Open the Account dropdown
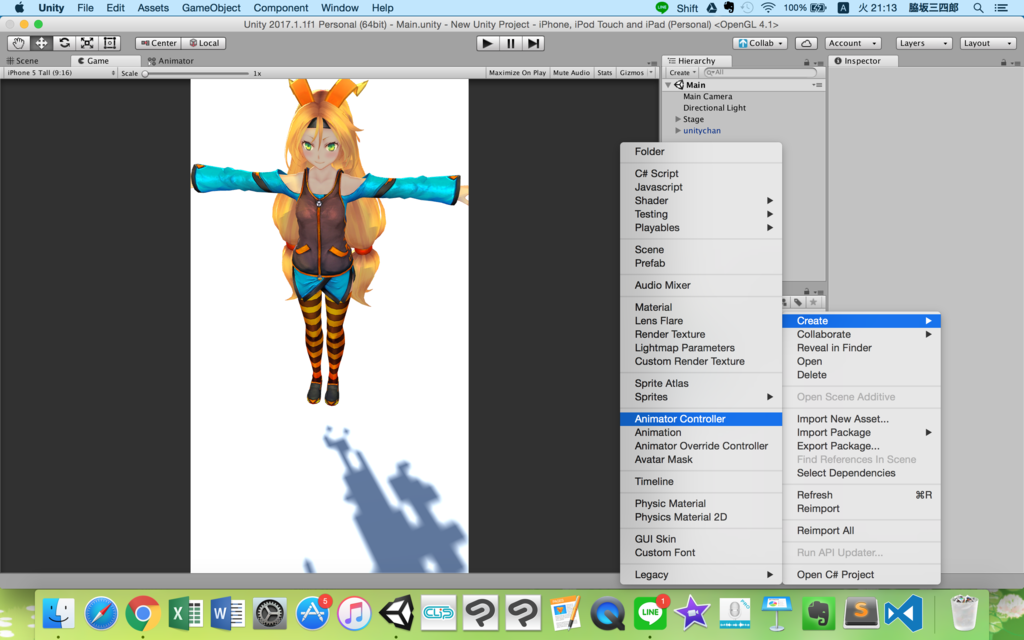 coord(852,43)
